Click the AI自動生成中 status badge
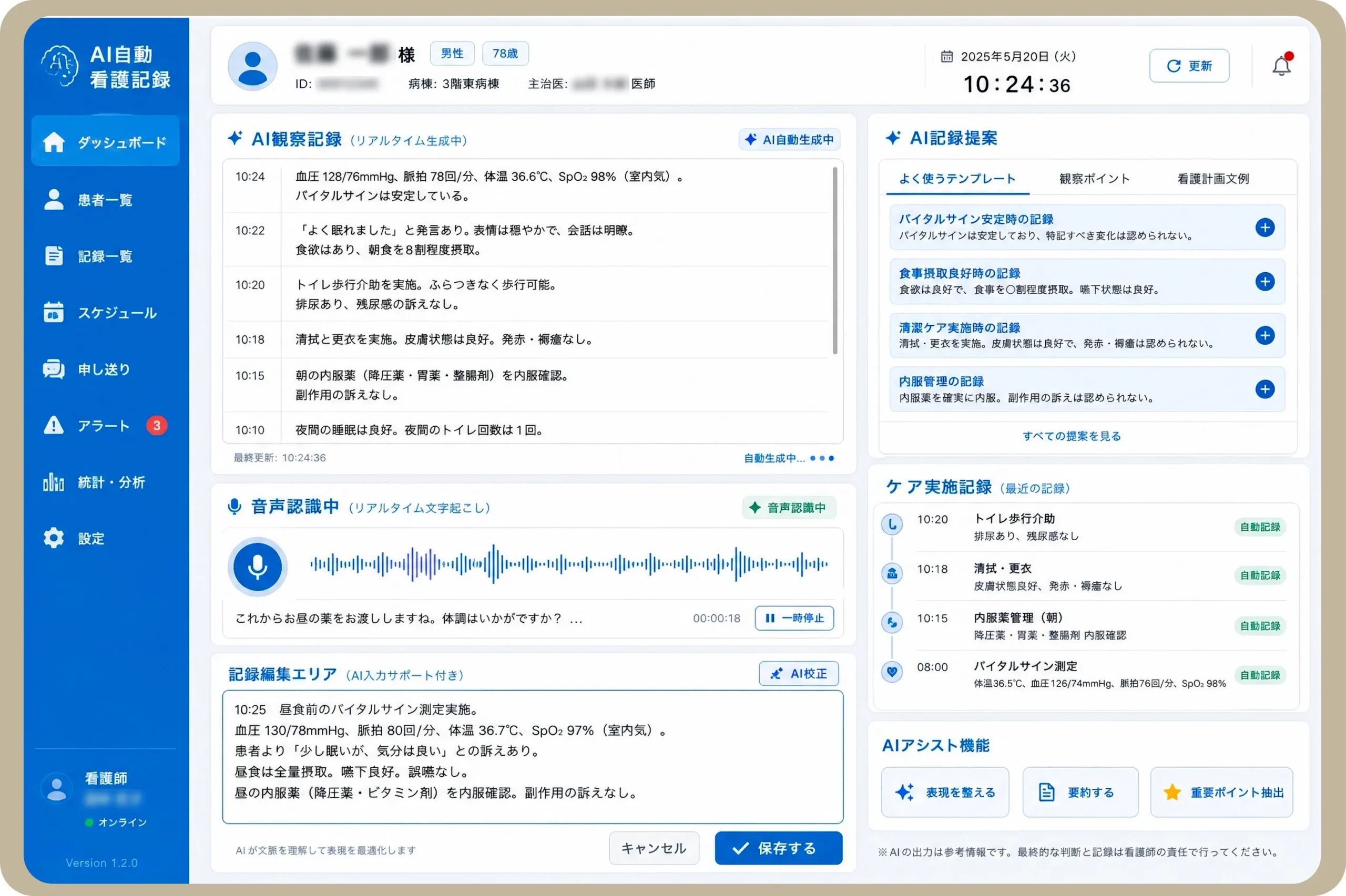 pos(790,139)
